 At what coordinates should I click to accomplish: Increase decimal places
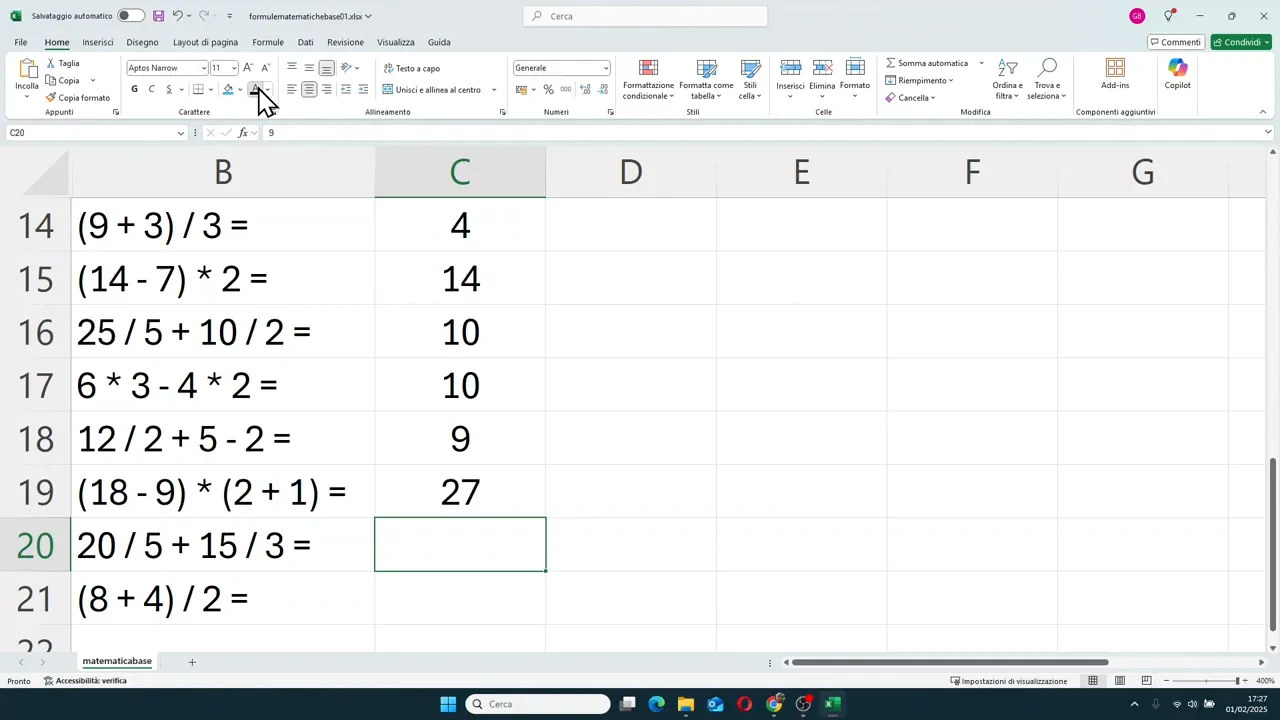585,90
